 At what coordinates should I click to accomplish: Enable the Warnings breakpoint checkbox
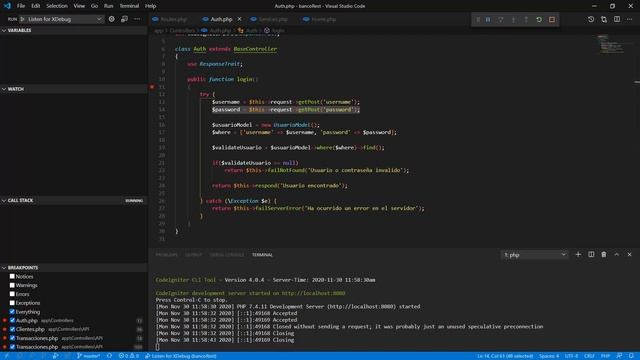tap(12, 285)
